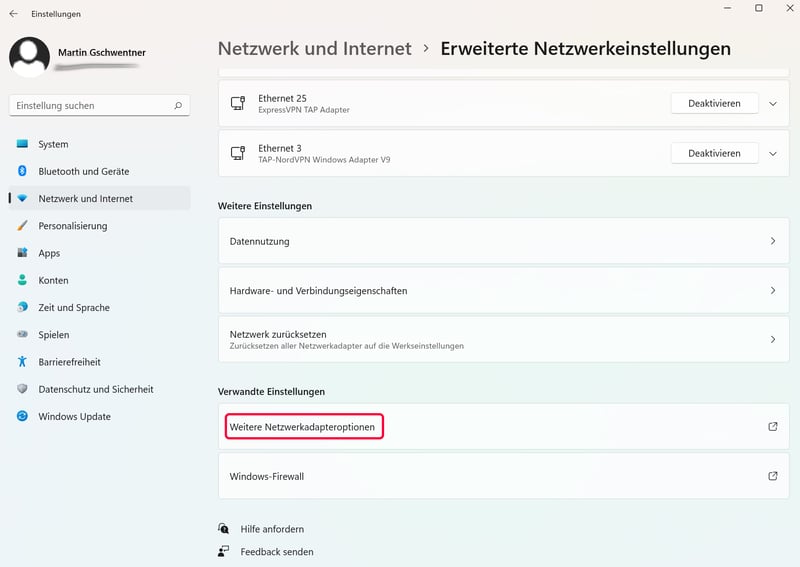Viewport: 800px width, 567px height.
Task: Open the Datennutzung settings page
Action: [503, 241]
